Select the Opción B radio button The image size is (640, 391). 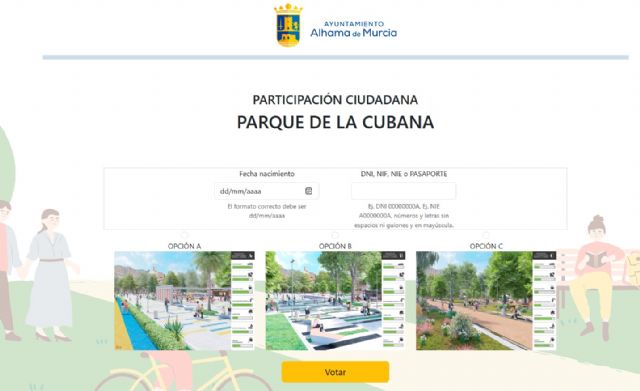tap(335, 235)
